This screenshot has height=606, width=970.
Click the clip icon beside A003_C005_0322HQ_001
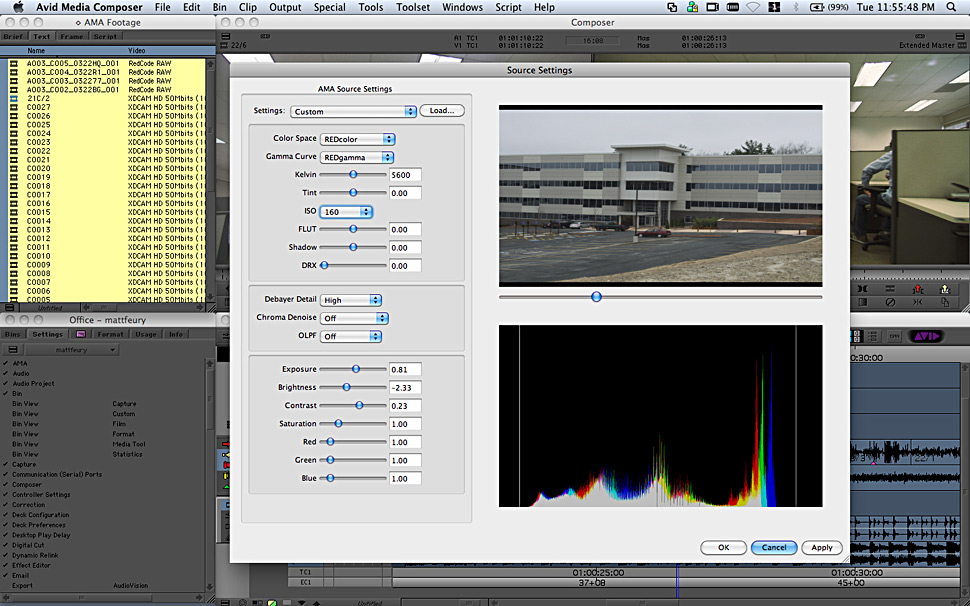click(x=14, y=63)
